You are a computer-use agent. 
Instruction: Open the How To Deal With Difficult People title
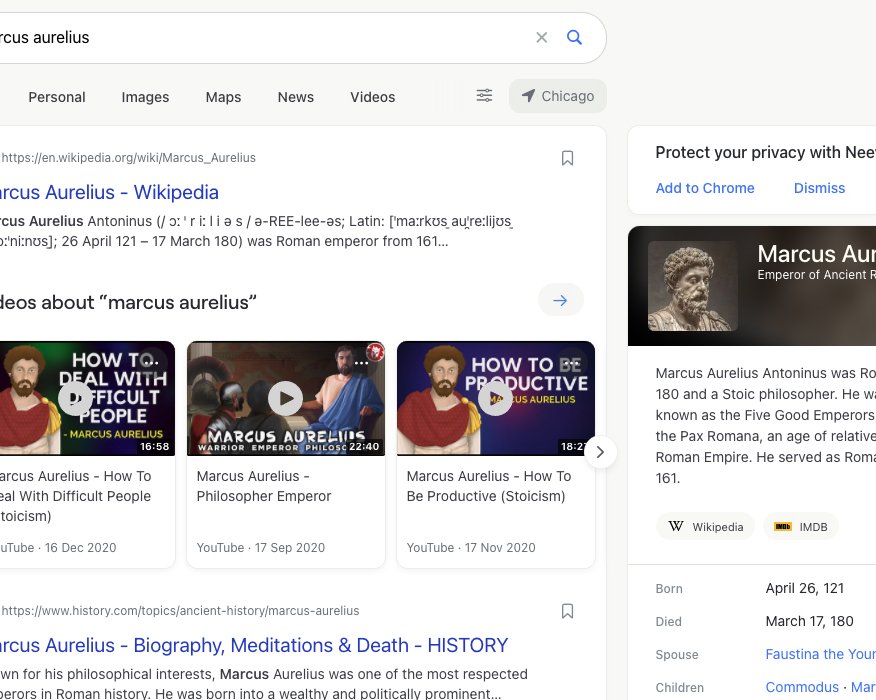pyautogui.click(x=75, y=496)
